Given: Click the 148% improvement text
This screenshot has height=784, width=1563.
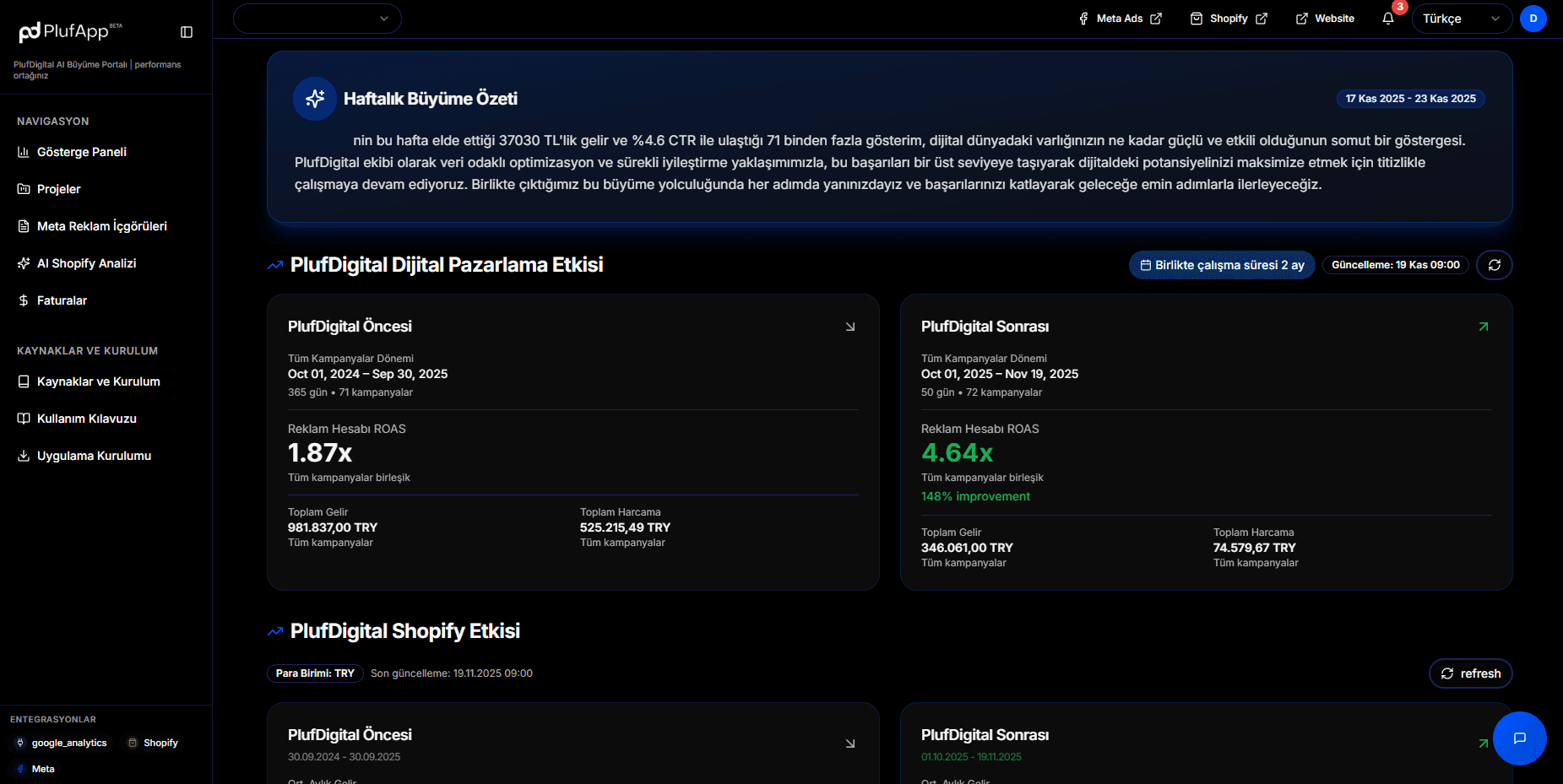Looking at the screenshot, I should [975, 496].
